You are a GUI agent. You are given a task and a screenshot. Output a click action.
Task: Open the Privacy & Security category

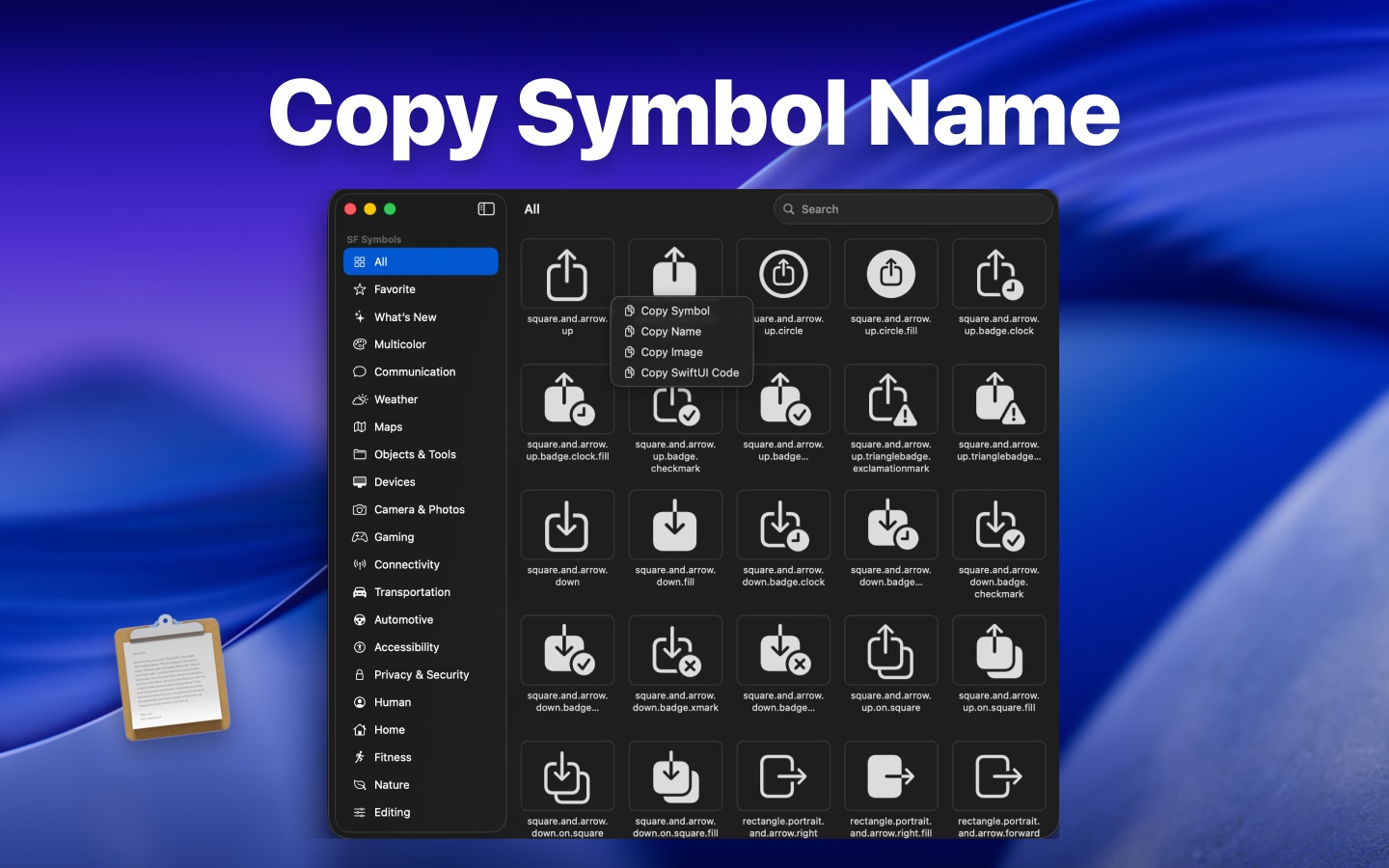421,674
